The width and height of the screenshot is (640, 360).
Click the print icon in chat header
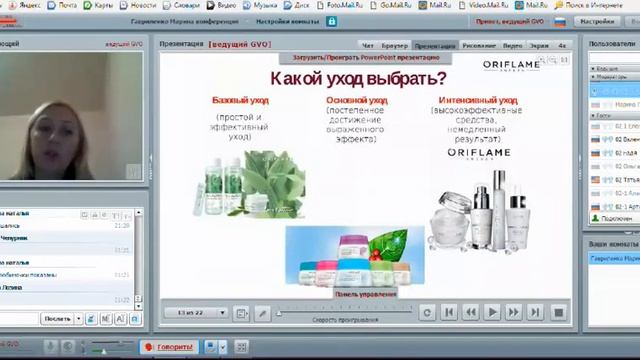[x=95, y=215]
